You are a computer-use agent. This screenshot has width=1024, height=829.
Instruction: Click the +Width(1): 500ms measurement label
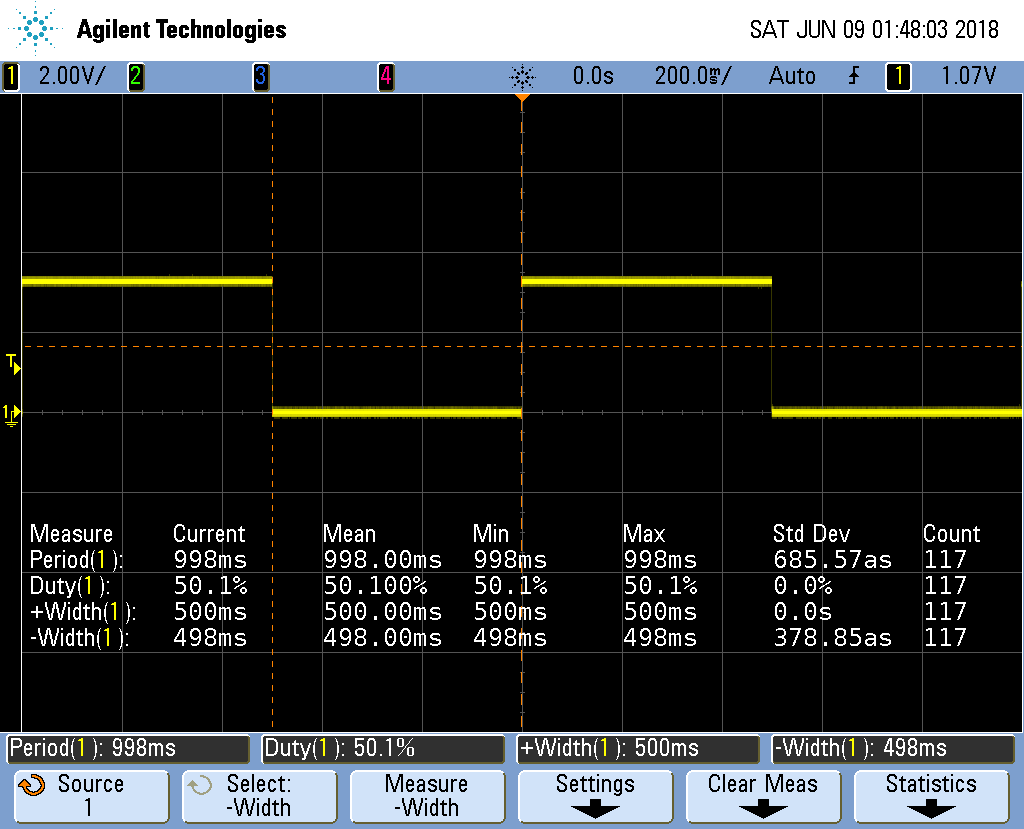[636, 748]
